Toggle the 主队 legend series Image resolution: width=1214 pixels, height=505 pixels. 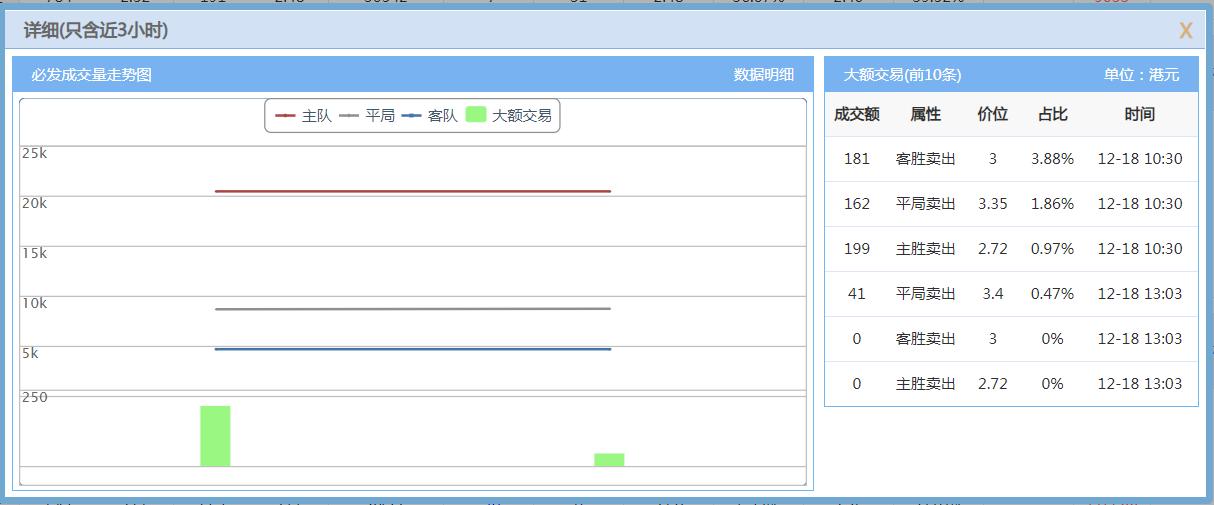tap(303, 116)
